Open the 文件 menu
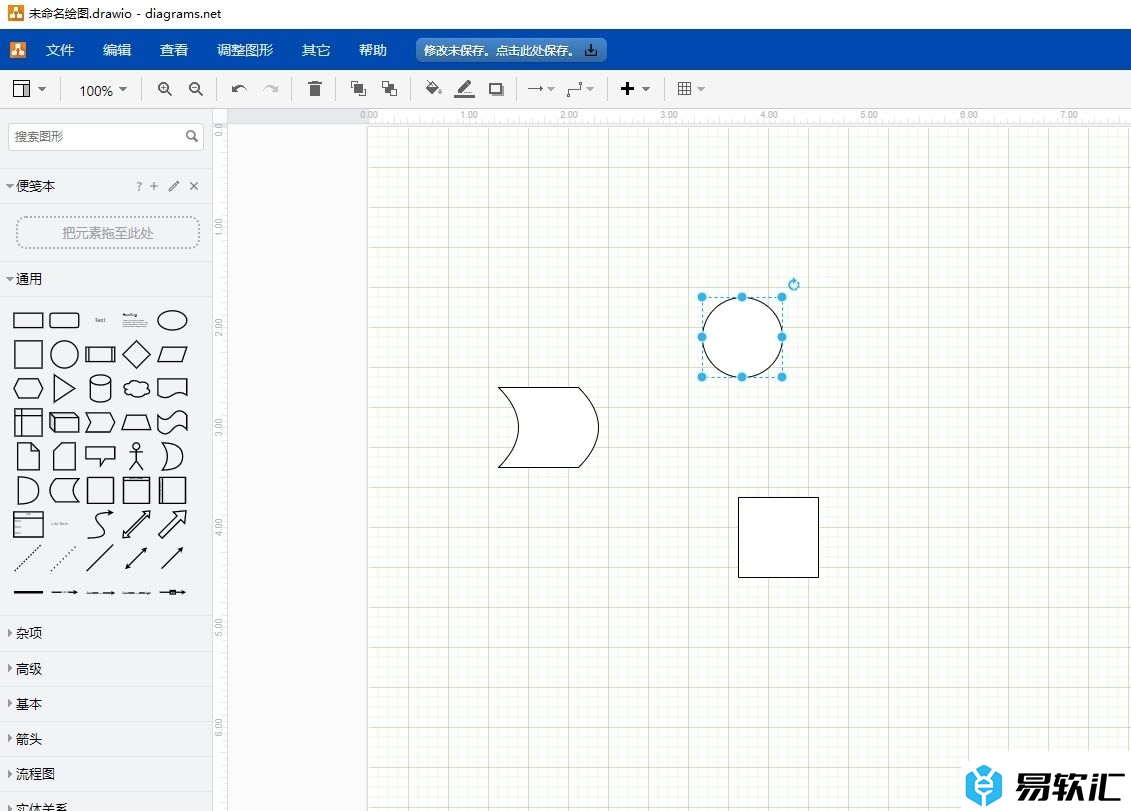 (x=59, y=50)
